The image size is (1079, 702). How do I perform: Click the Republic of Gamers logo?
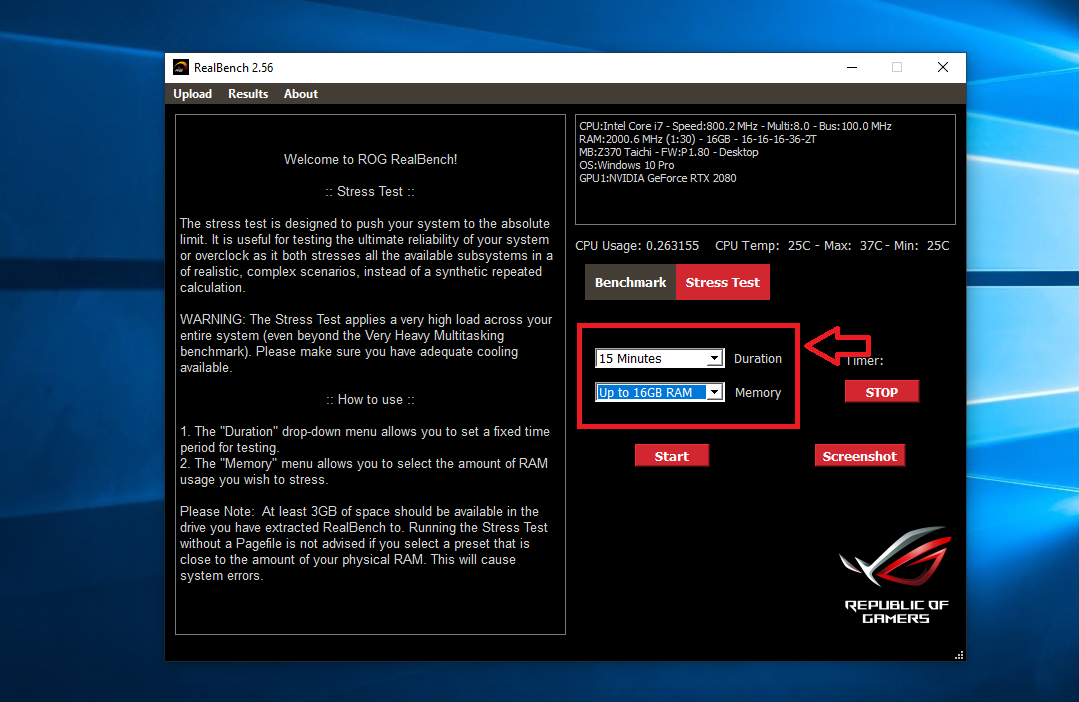click(896, 576)
